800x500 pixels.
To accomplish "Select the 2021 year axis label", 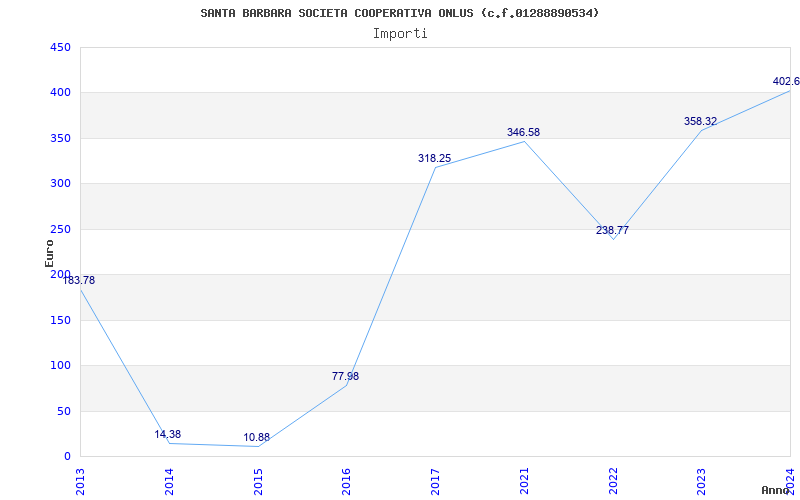I will pyautogui.click(x=524, y=481).
